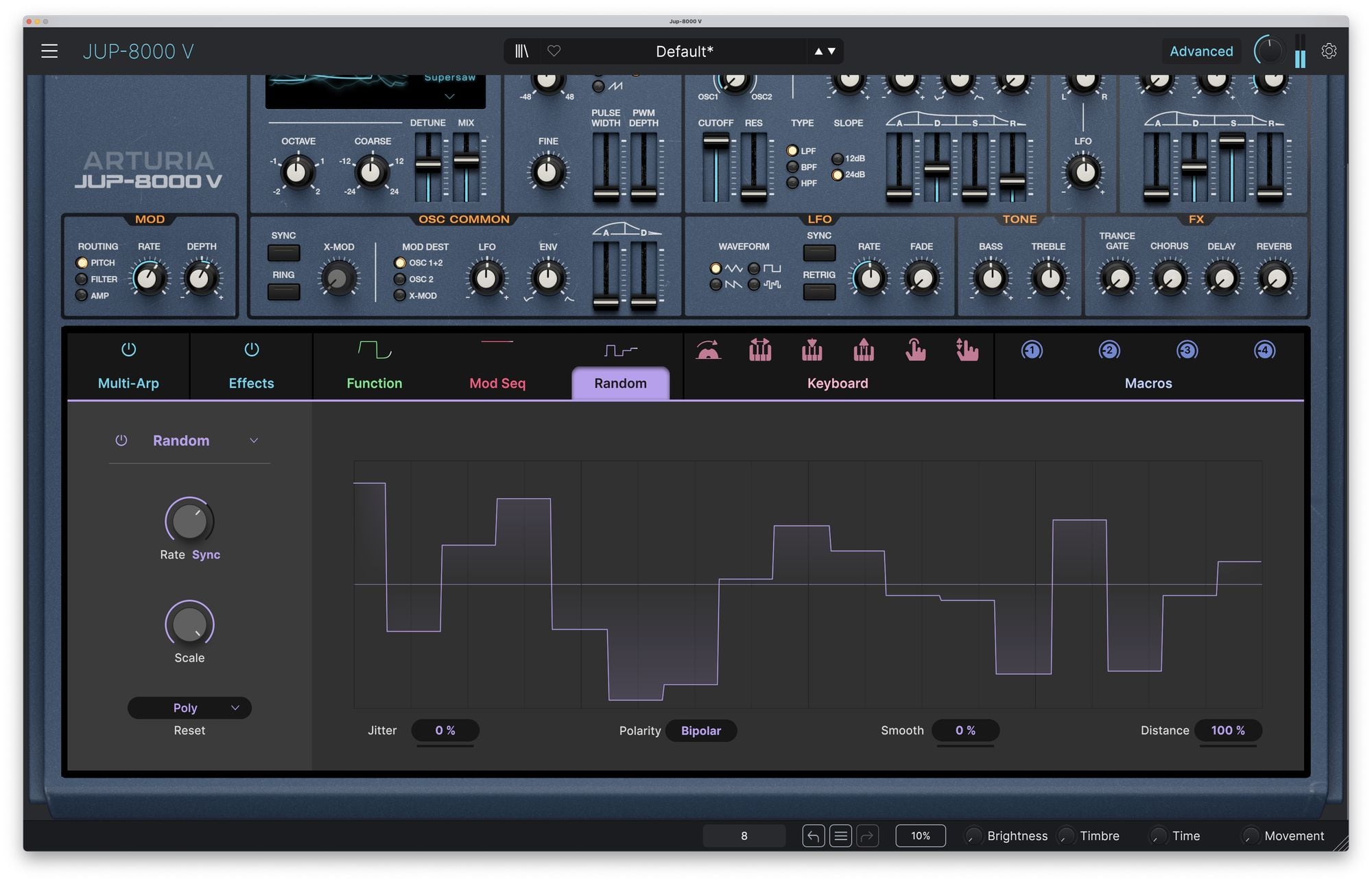Select the Macro 4 modulation icon
Screen dimensions: 1372x882
1264,351
